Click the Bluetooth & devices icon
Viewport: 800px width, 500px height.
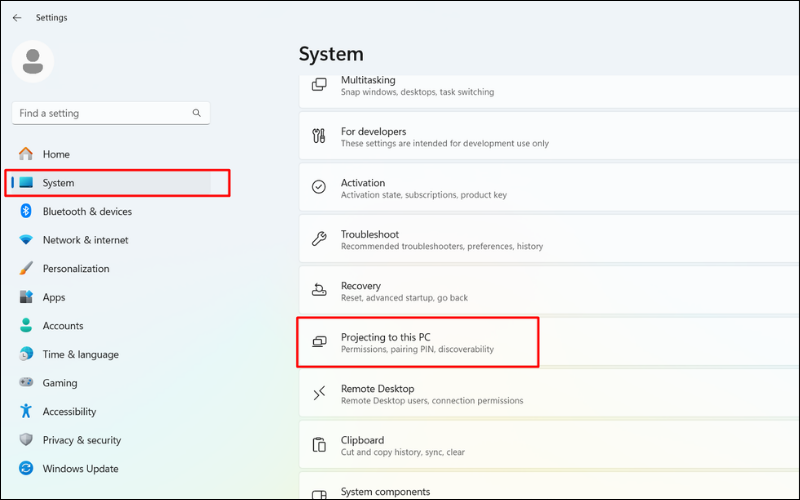click(26, 211)
